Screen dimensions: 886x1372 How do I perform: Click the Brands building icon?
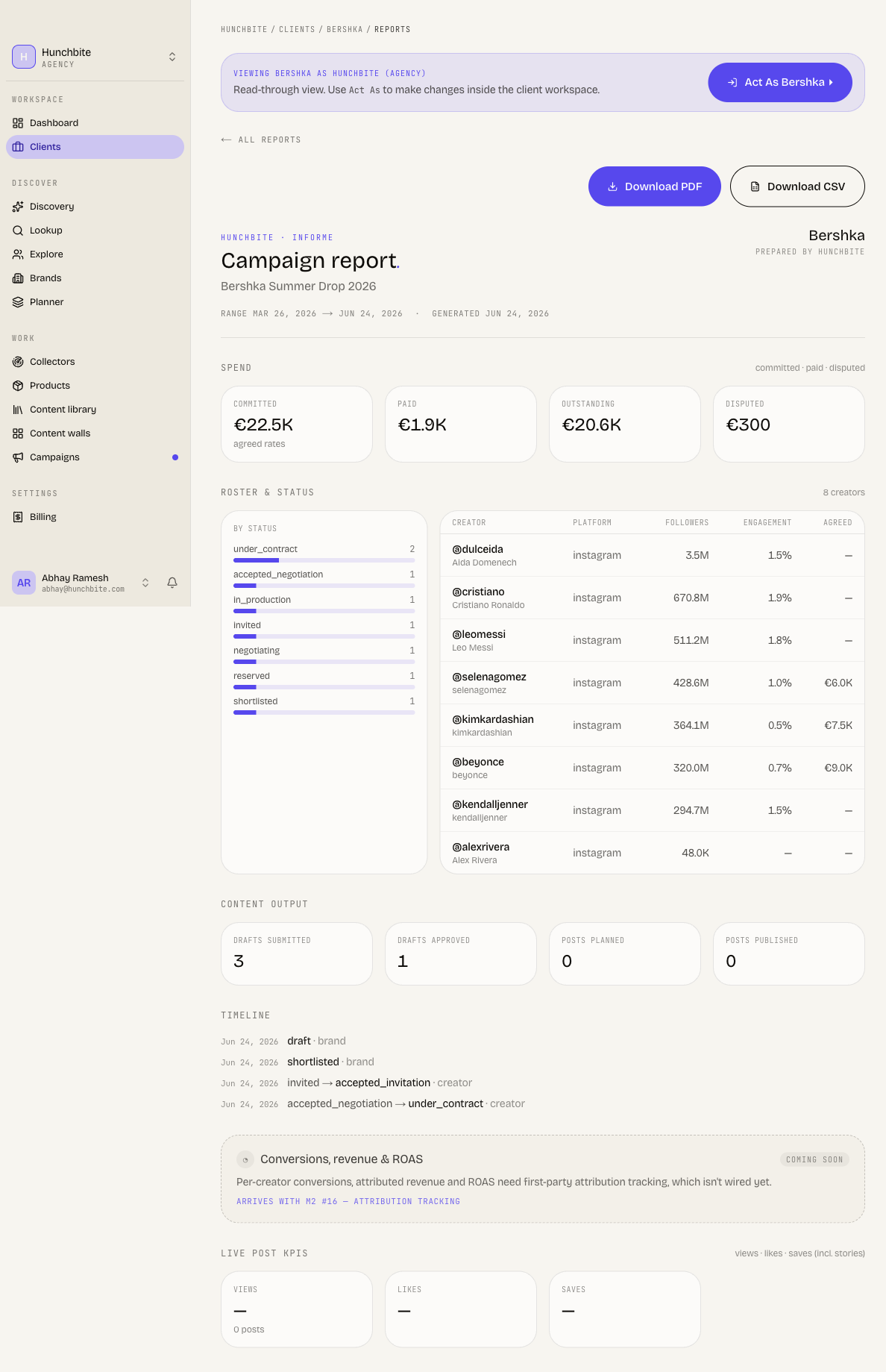tap(18, 278)
